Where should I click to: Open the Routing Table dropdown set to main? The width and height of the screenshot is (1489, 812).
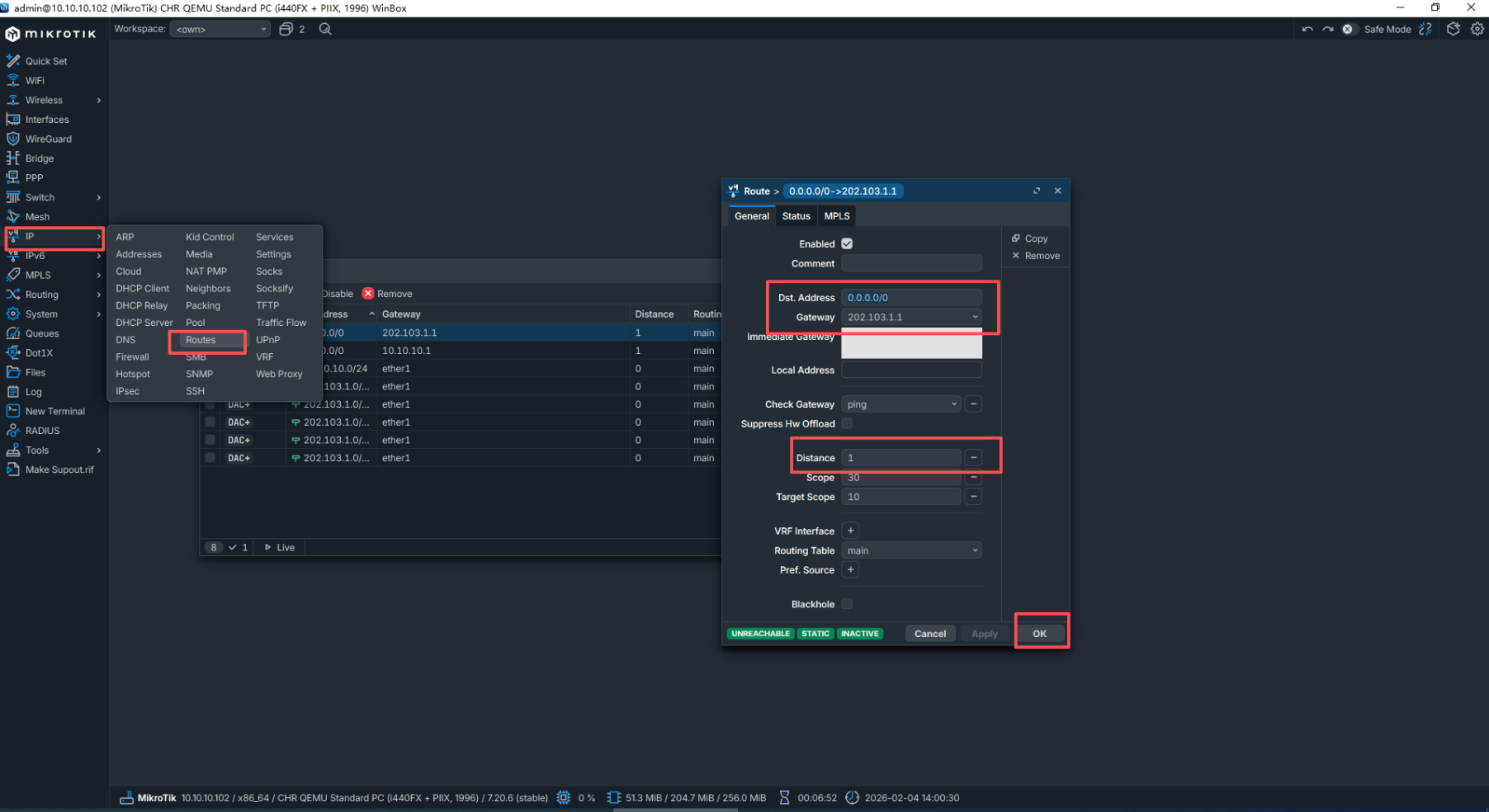click(x=975, y=550)
